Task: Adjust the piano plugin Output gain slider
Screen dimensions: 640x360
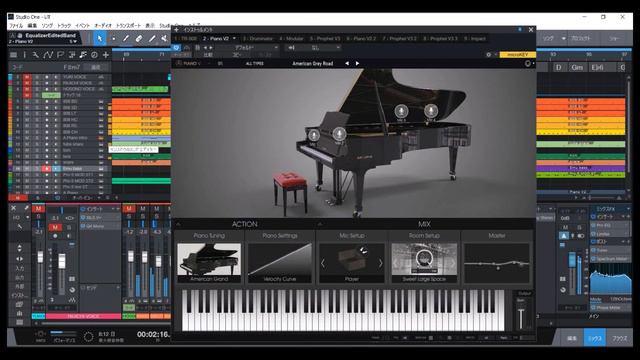Action: pos(521,318)
